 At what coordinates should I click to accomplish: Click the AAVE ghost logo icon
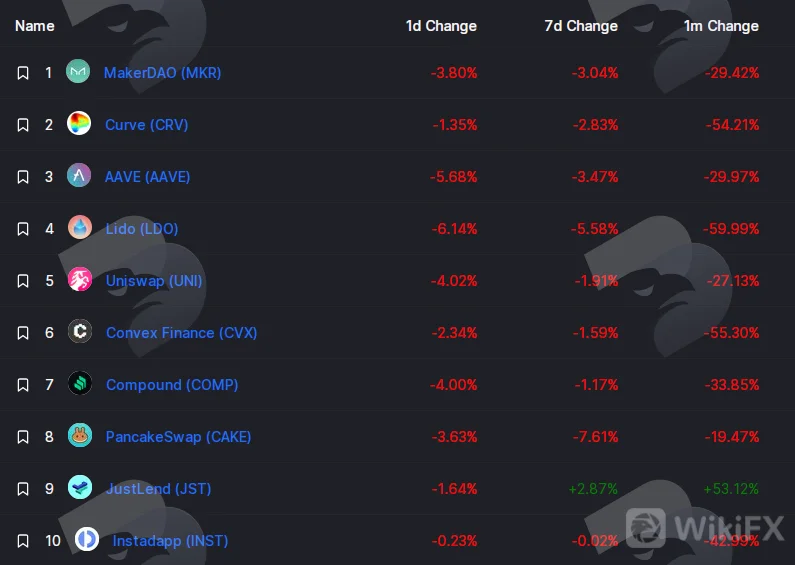click(79, 175)
